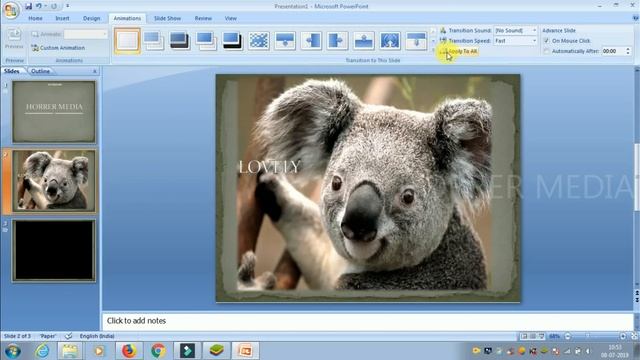
Task: Open the Review ribbon tab
Action: pyautogui.click(x=203, y=18)
